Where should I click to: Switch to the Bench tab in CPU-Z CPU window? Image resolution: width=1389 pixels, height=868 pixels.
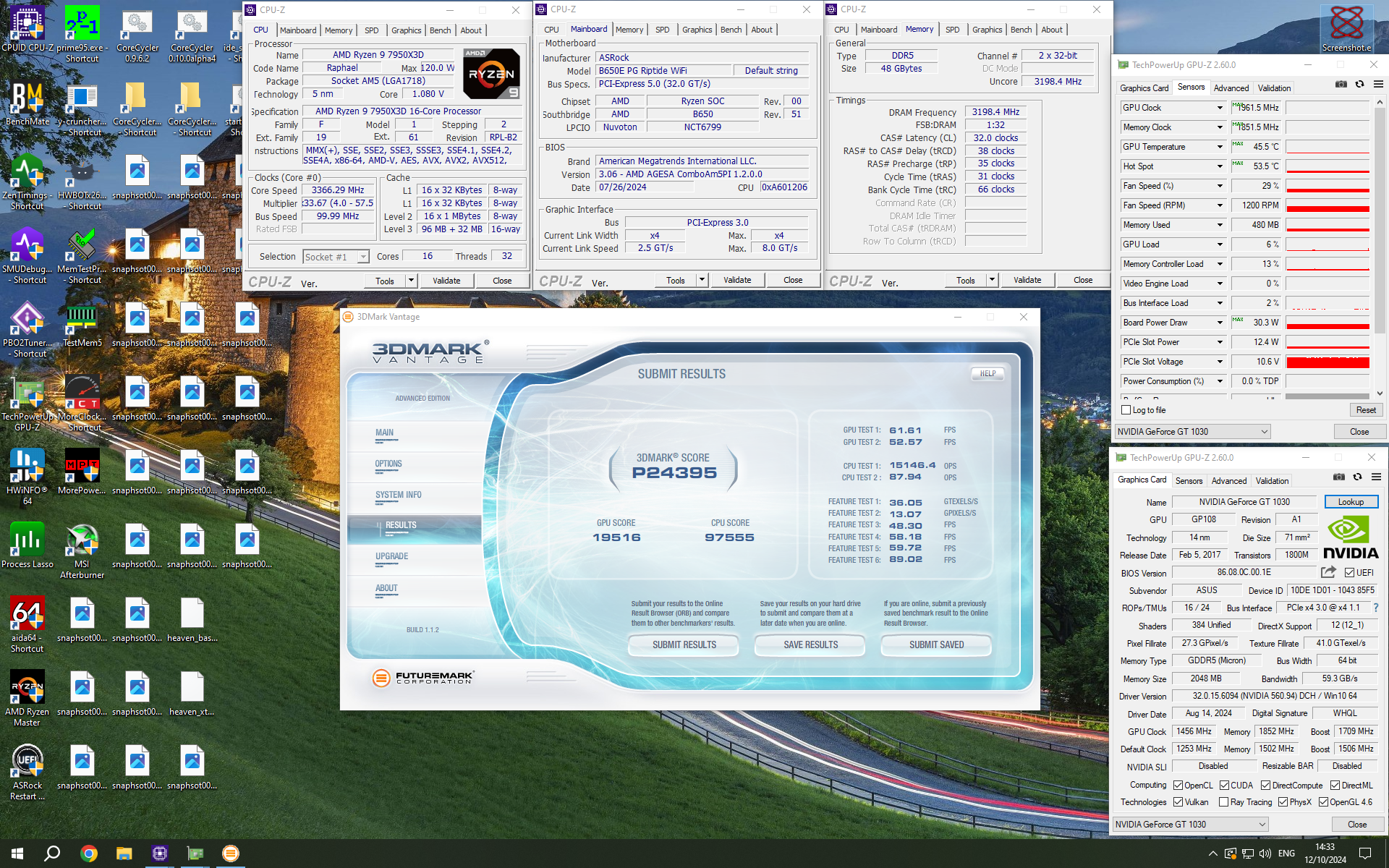440,30
